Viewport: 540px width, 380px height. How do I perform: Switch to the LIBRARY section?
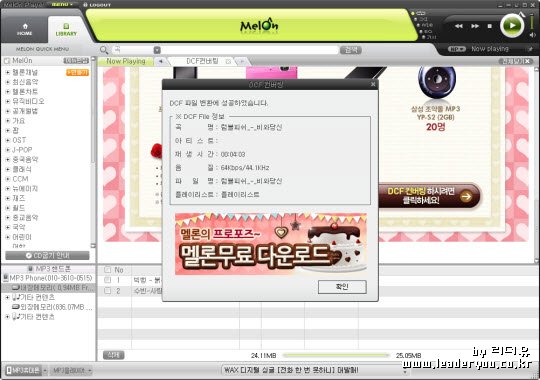click(66, 30)
